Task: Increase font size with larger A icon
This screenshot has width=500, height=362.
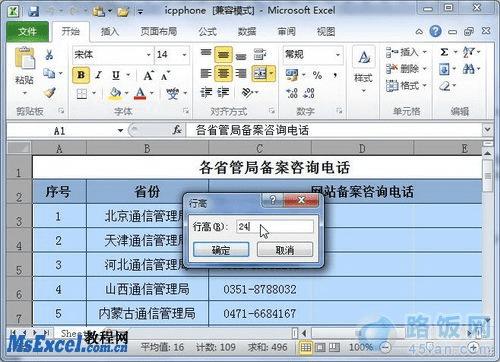Action: [148, 75]
